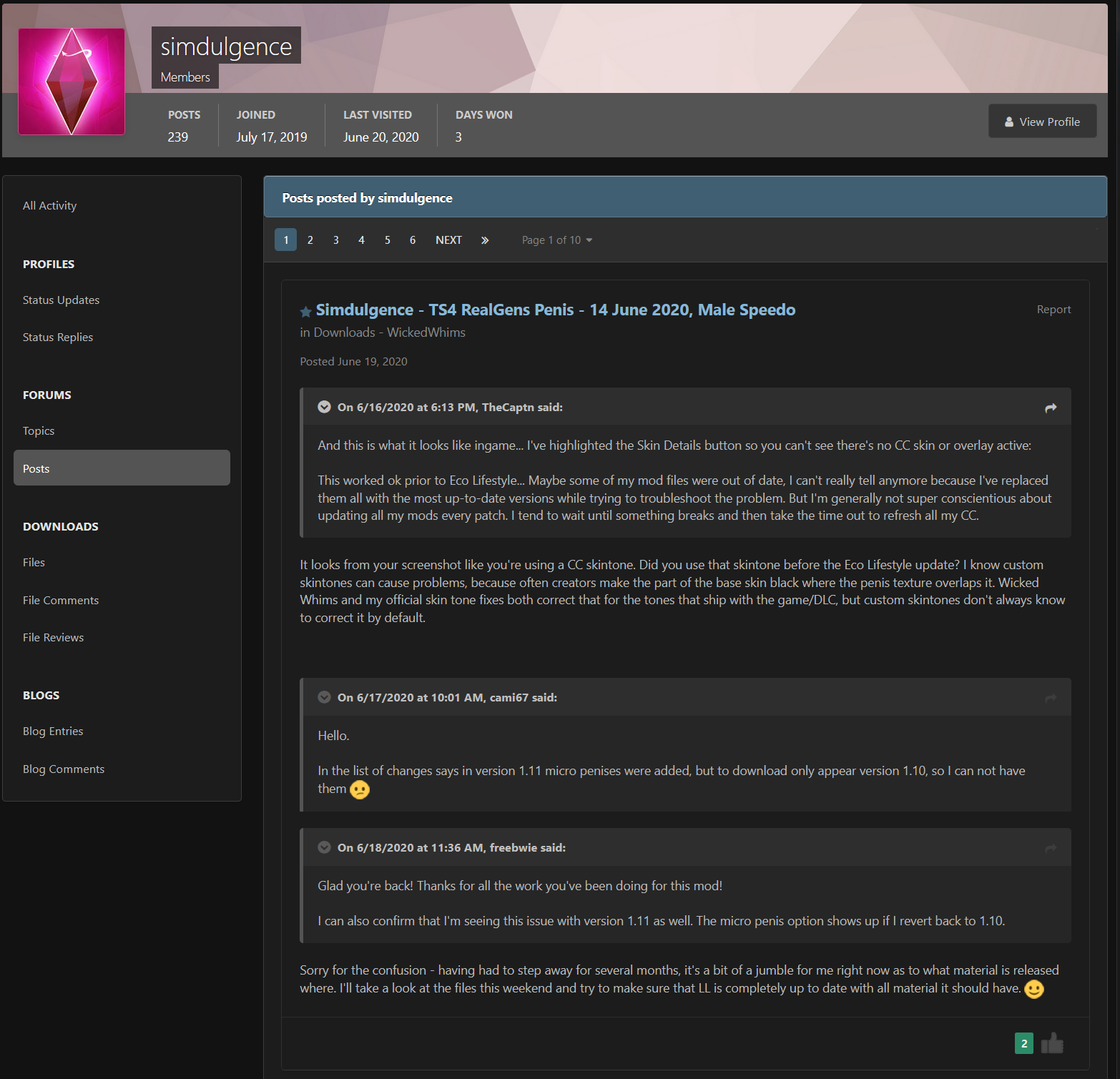Collapse the cami67 quote block
This screenshot has height=1079, width=1120.
point(324,697)
